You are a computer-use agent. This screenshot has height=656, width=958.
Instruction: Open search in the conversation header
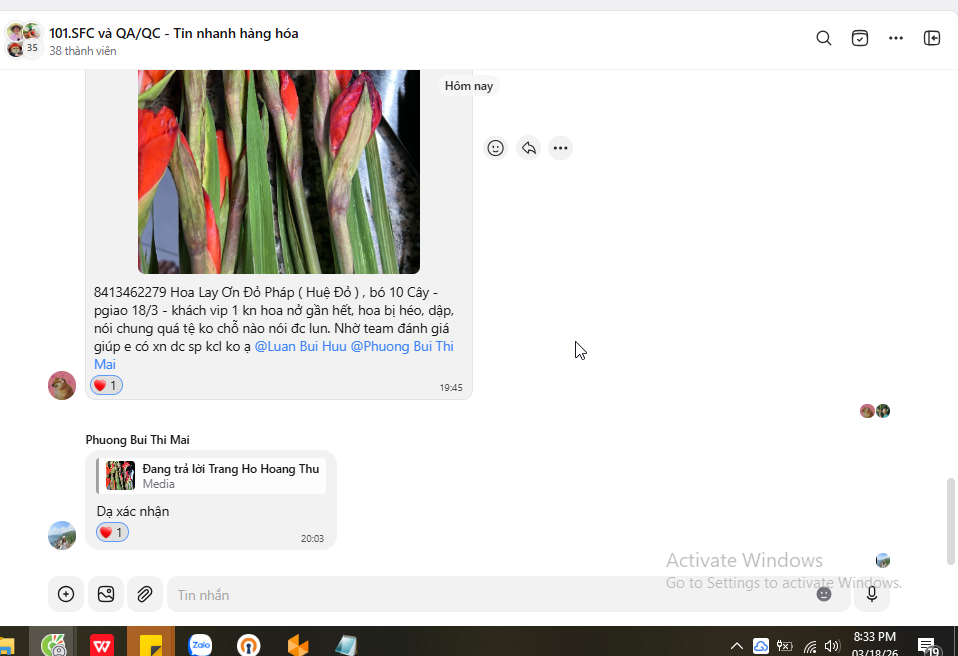pyautogui.click(x=824, y=38)
